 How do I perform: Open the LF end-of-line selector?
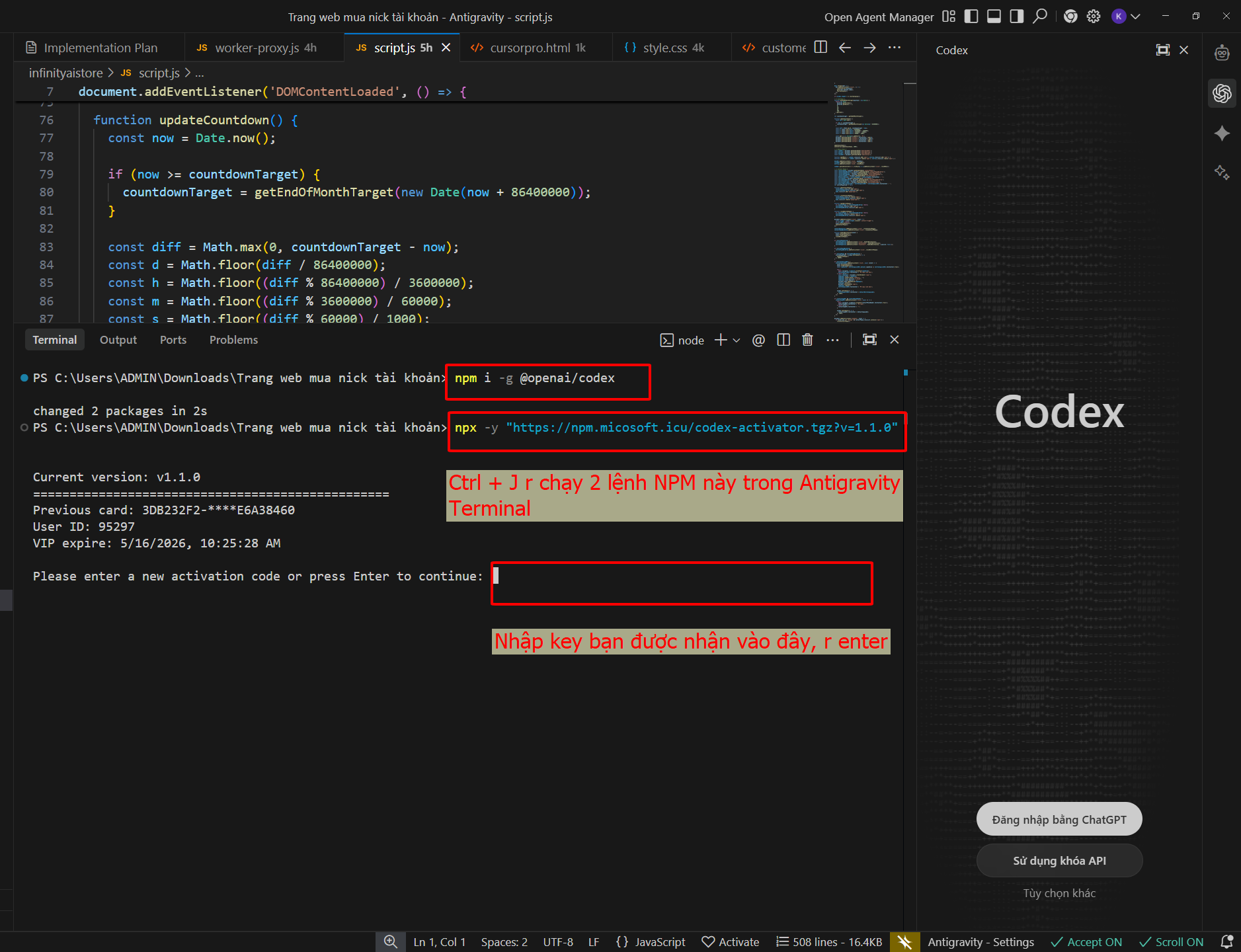click(x=594, y=942)
